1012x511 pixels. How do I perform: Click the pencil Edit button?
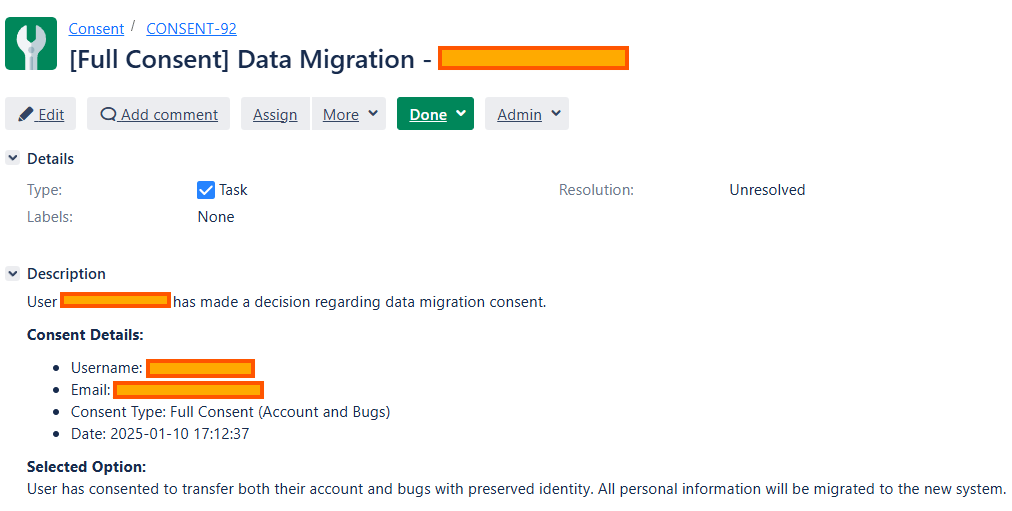tap(41, 114)
